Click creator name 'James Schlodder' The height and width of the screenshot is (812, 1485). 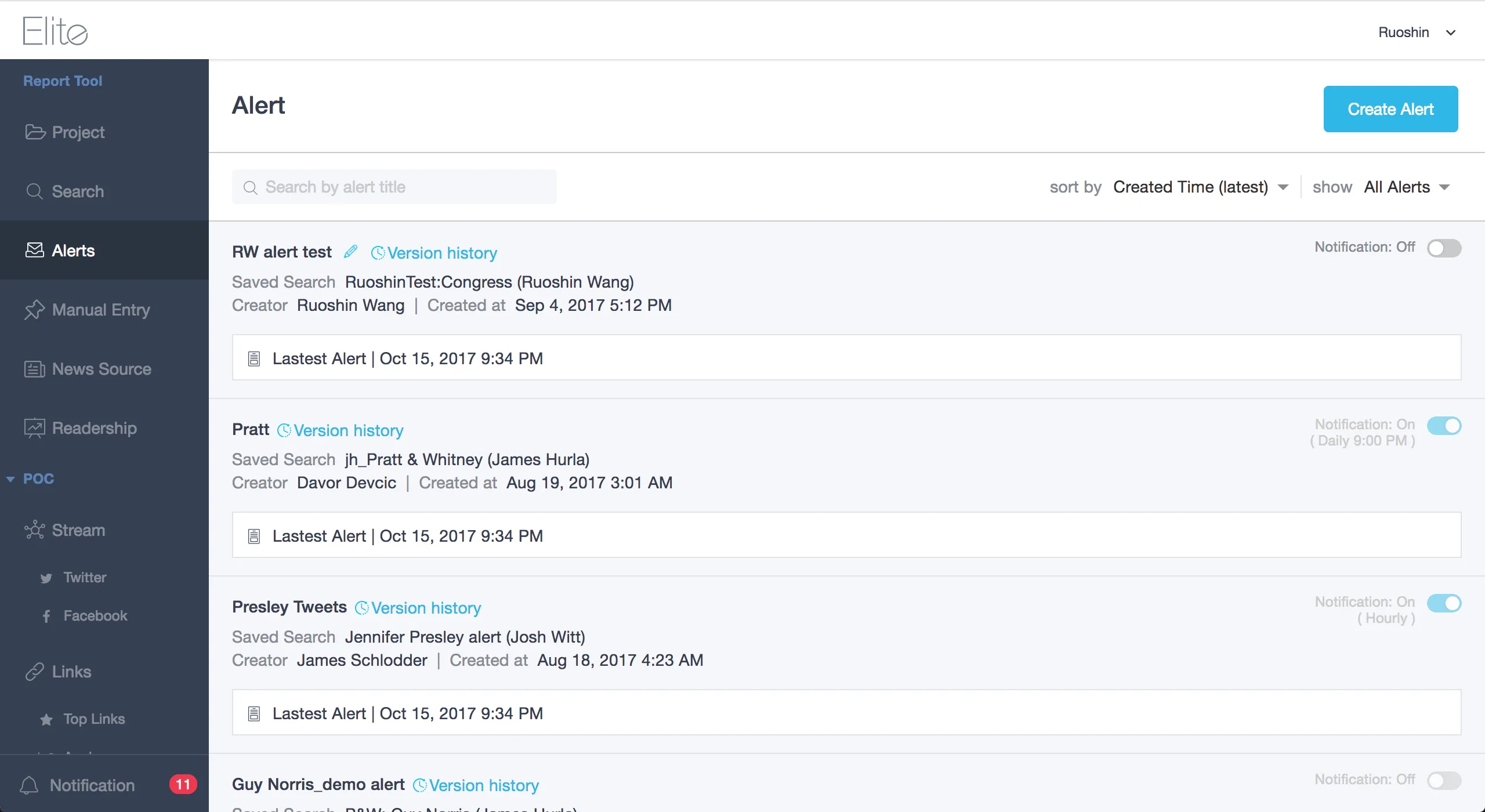coord(362,660)
